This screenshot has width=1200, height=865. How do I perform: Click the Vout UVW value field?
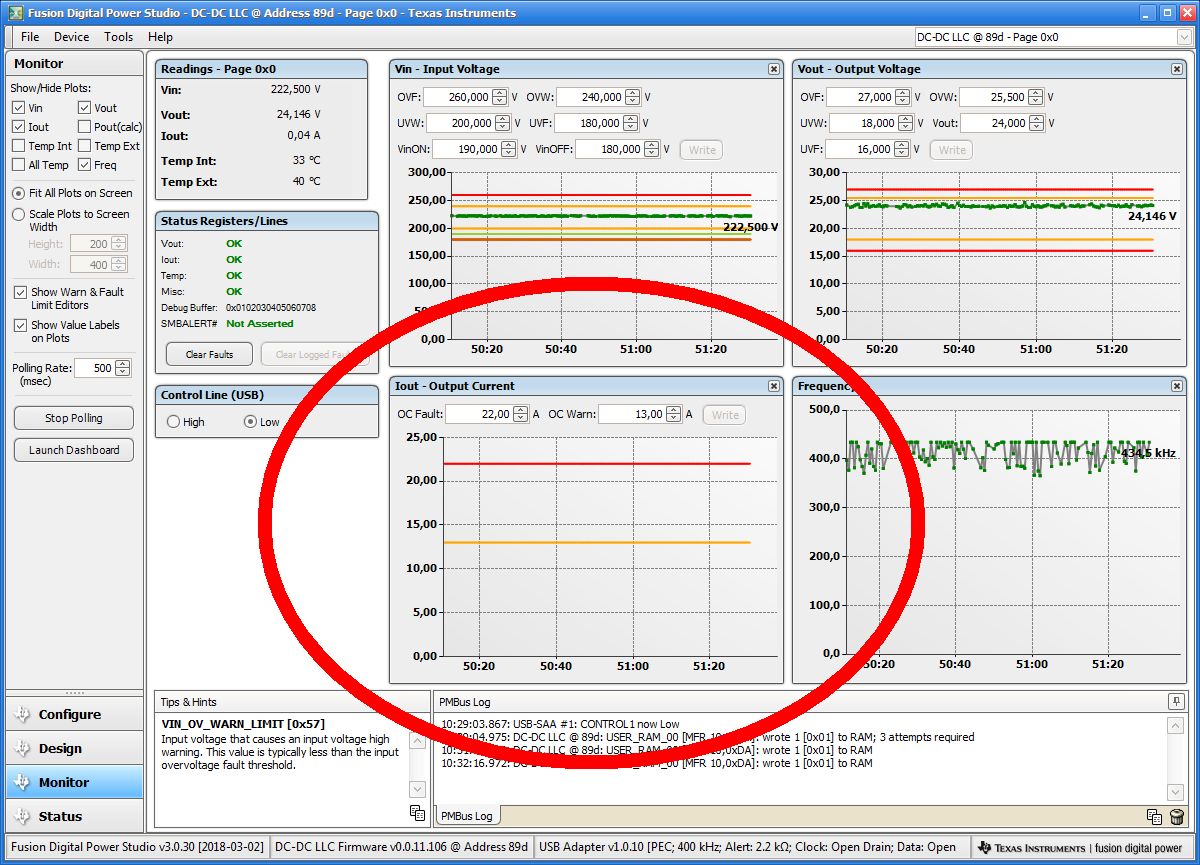pos(863,123)
